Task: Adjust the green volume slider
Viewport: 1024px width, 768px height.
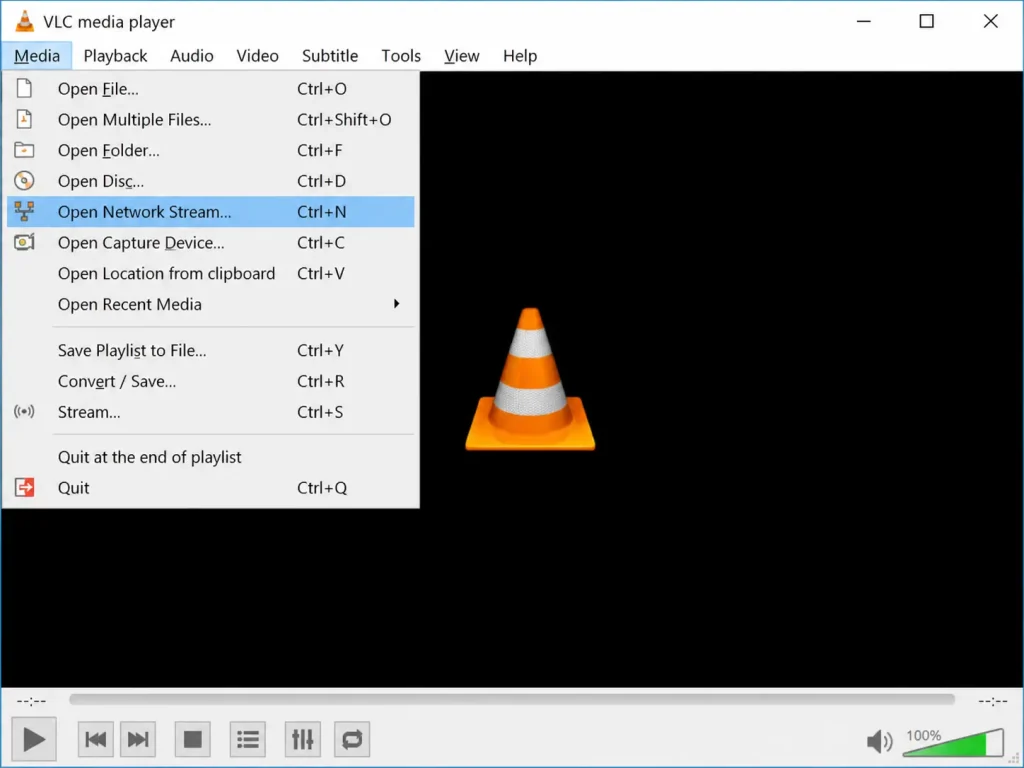Action: (953, 743)
